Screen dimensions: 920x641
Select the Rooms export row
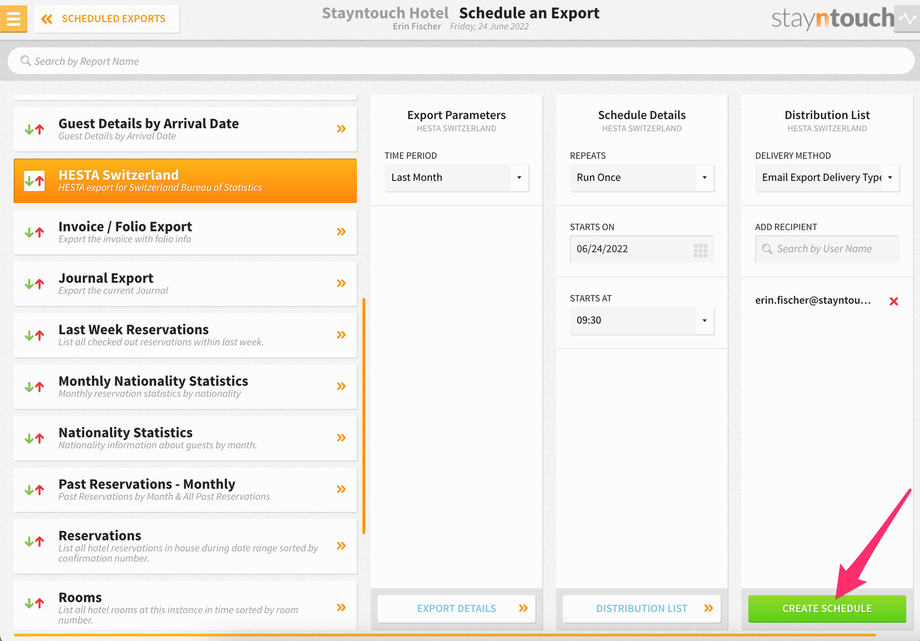click(185, 605)
